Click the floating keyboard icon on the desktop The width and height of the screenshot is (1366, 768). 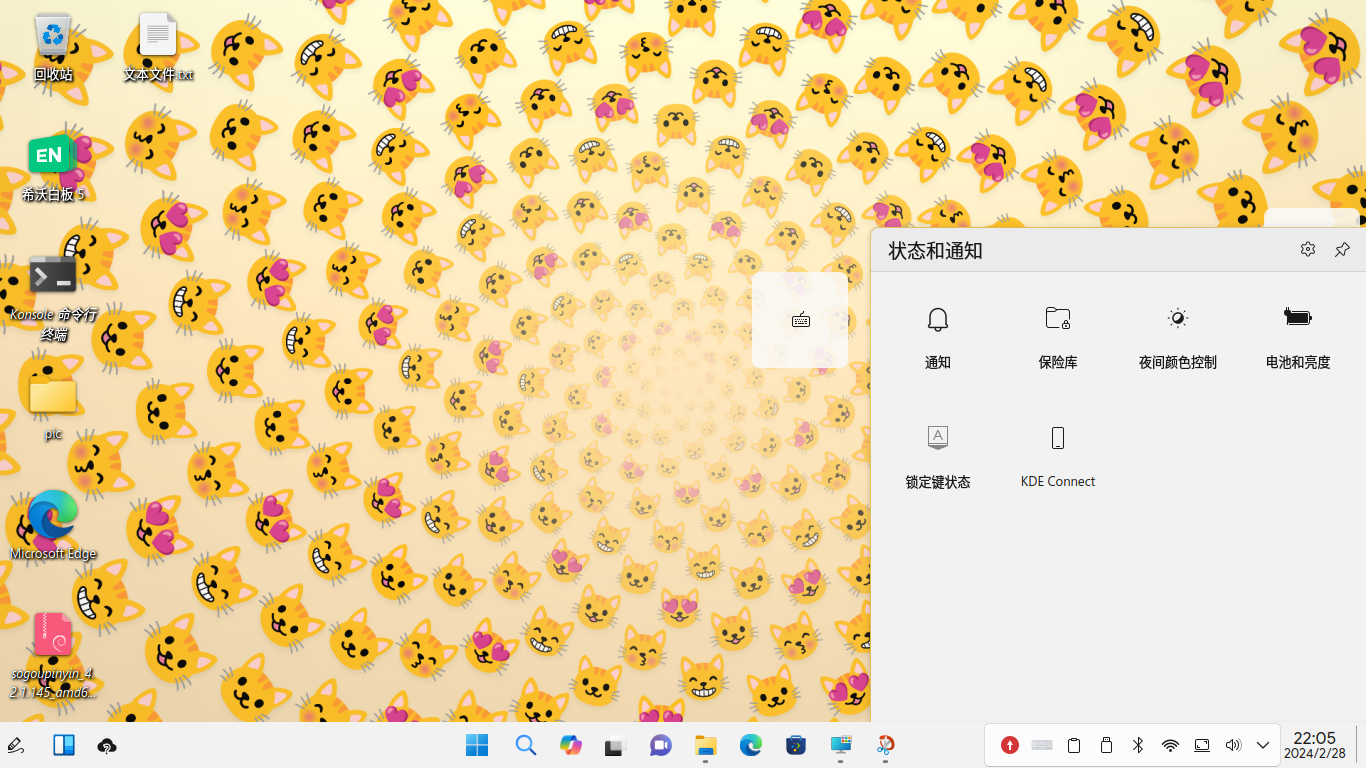point(800,320)
